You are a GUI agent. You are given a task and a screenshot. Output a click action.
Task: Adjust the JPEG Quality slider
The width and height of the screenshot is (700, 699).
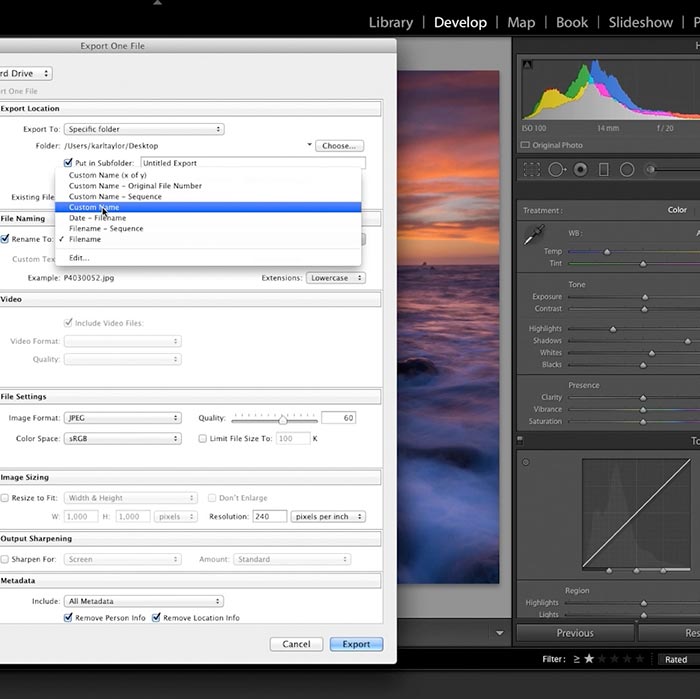tap(283, 420)
